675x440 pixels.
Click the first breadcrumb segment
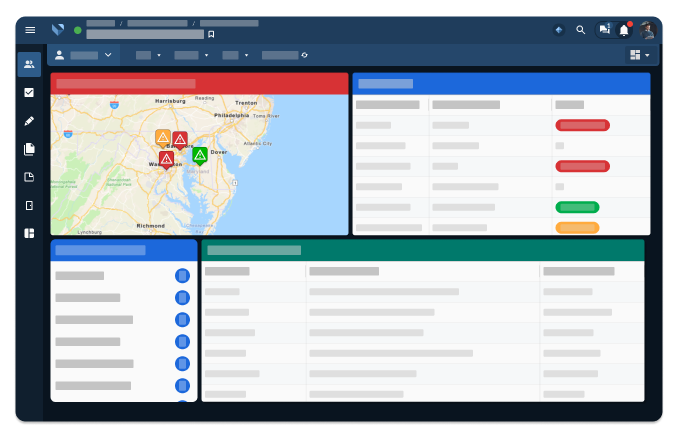(x=101, y=23)
